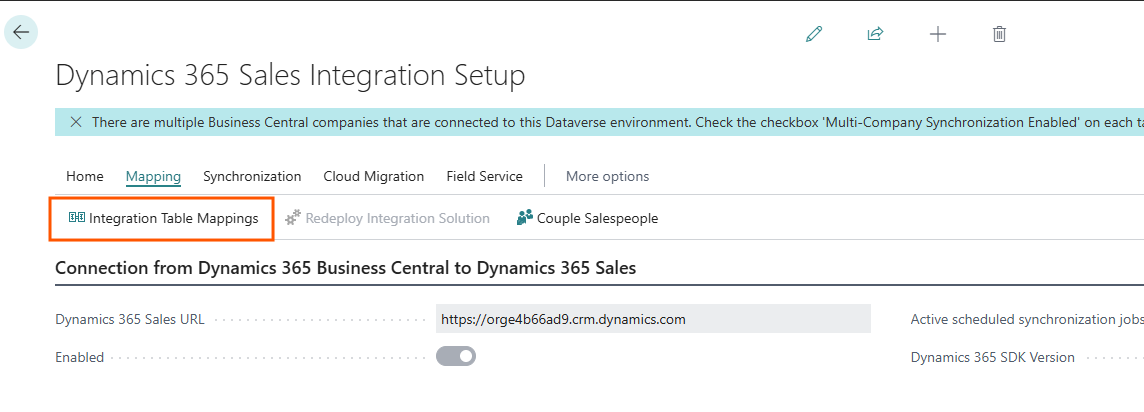Open the Field Service tab
The height and width of the screenshot is (412, 1144).
pyautogui.click(x=484, y=176)
